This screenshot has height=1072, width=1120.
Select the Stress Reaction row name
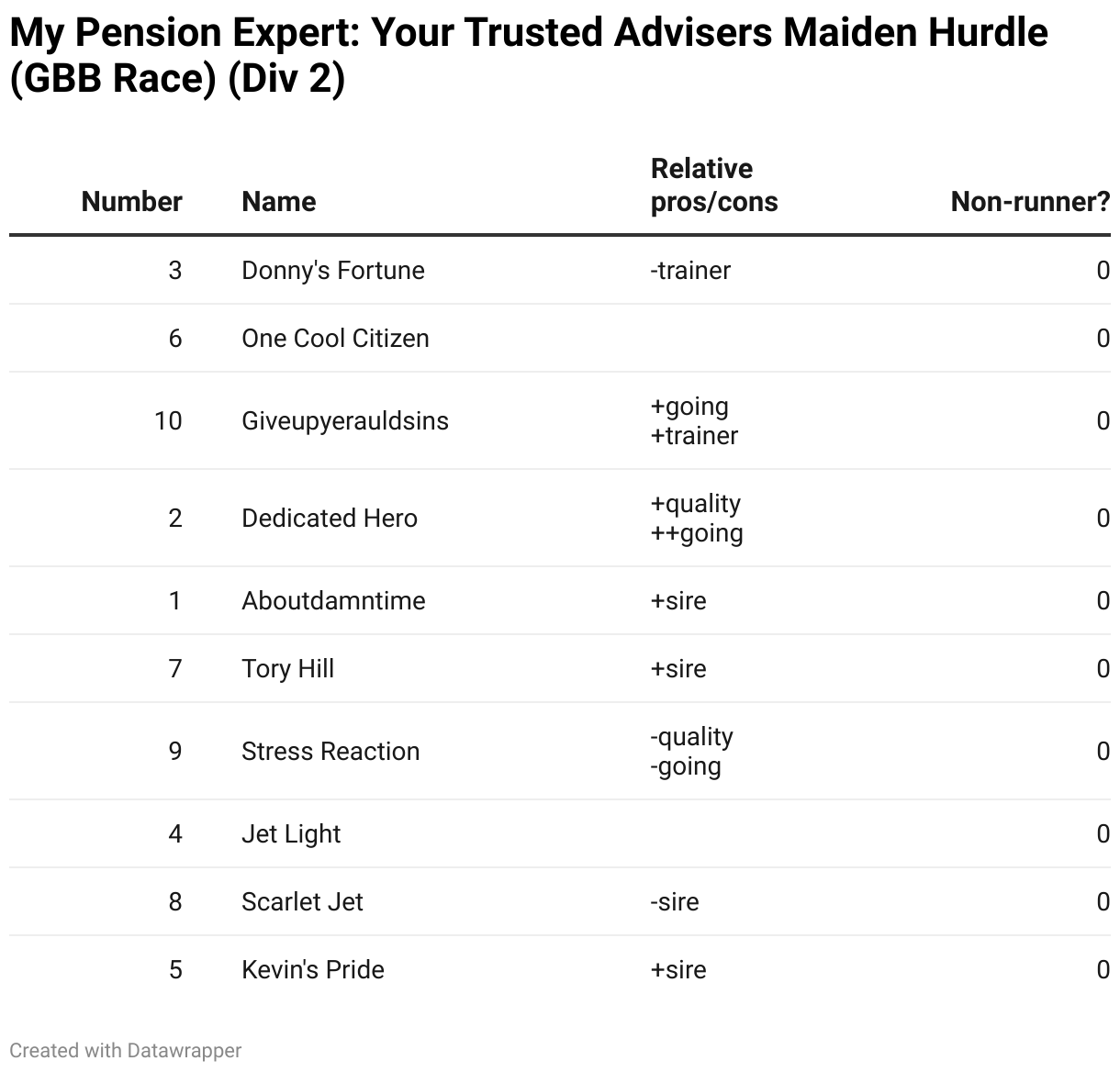(x=330, y=752)
